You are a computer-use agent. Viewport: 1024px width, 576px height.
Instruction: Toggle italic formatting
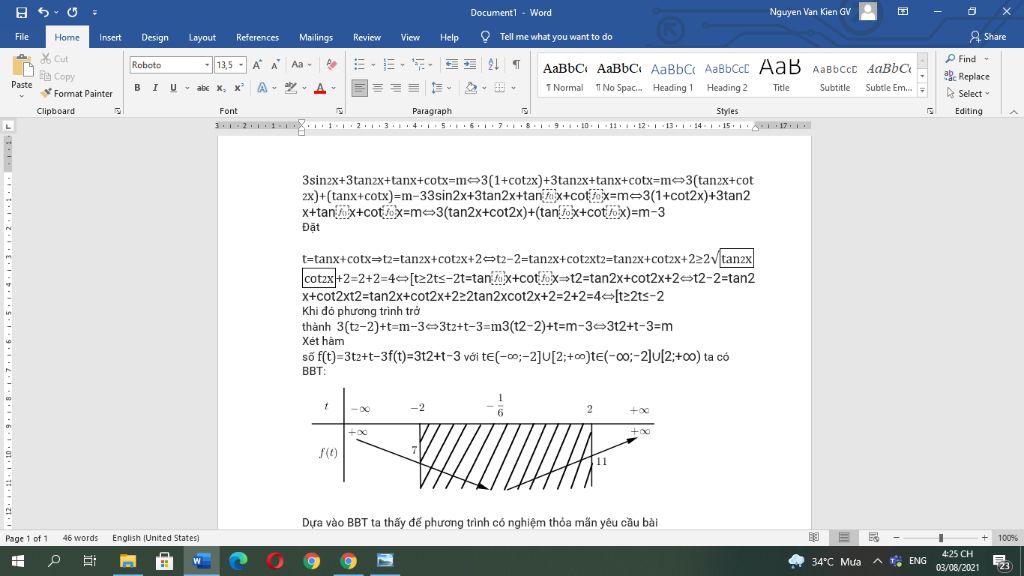[155, 88]
